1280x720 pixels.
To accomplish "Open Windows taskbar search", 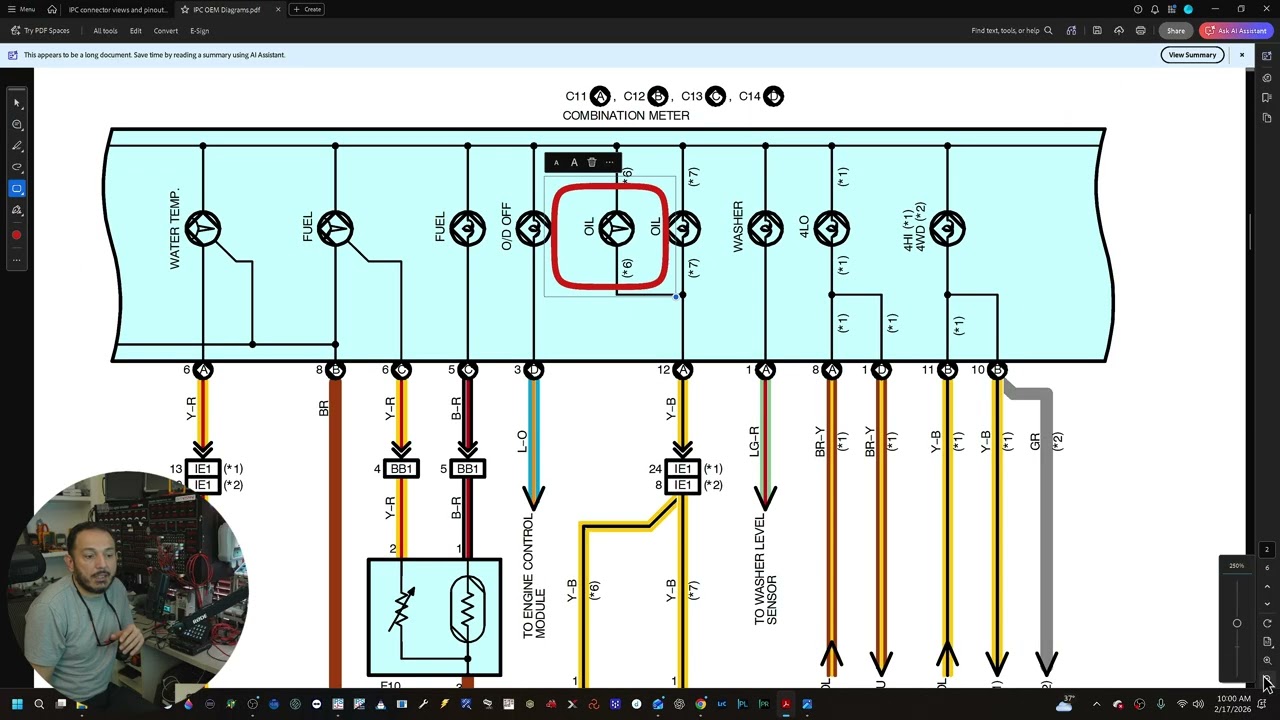I will point(39,704).
